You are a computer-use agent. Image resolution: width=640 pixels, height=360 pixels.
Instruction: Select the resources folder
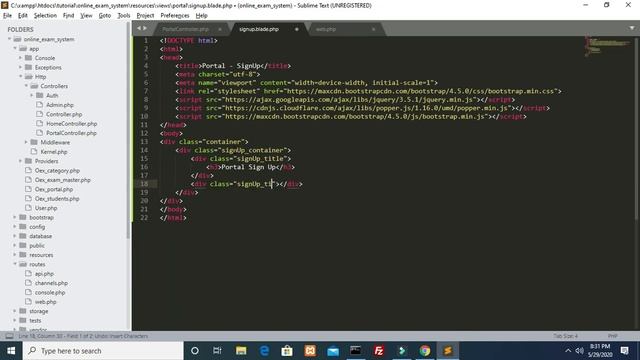[x=41, y=255]
